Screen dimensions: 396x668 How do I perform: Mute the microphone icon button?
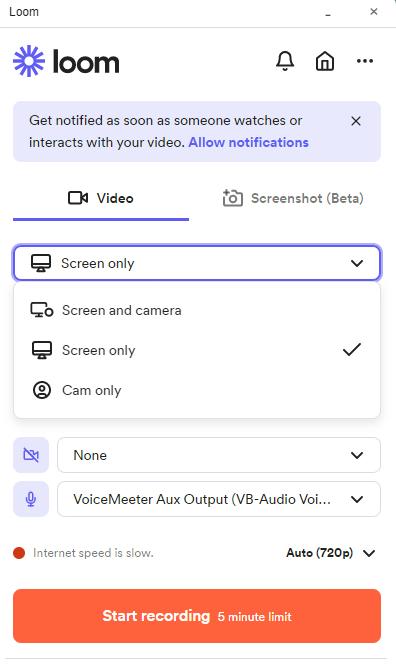click(31, 499)
